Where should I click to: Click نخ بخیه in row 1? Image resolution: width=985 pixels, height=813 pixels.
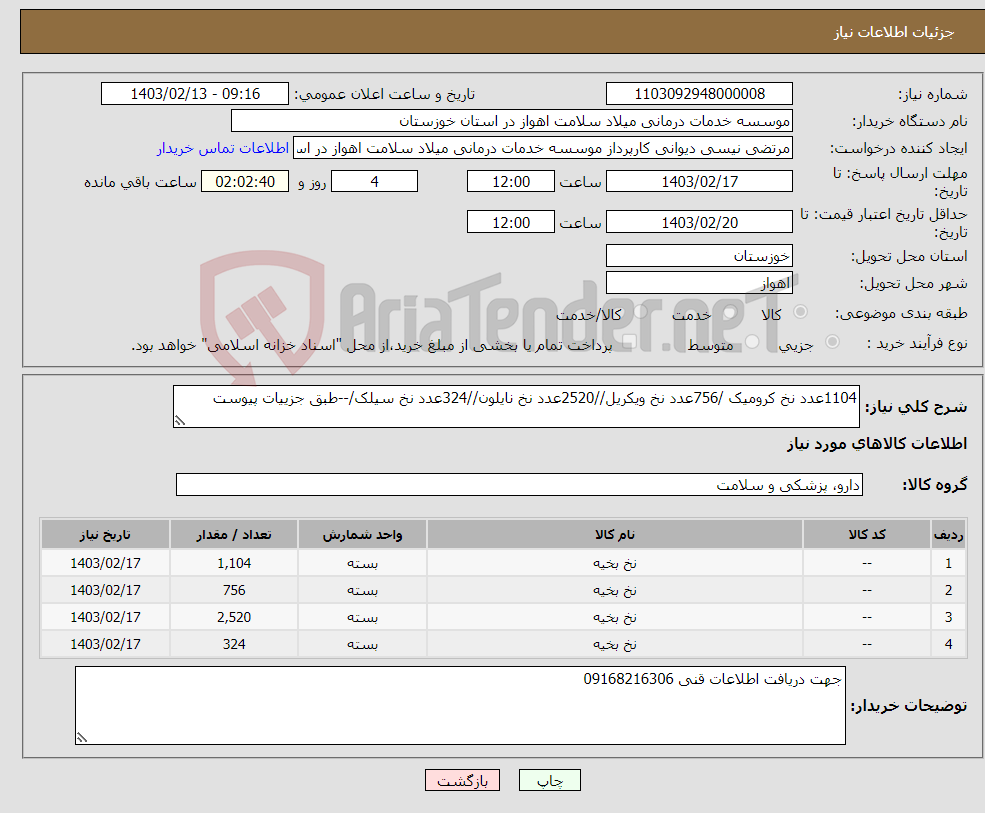click(615, 563)
